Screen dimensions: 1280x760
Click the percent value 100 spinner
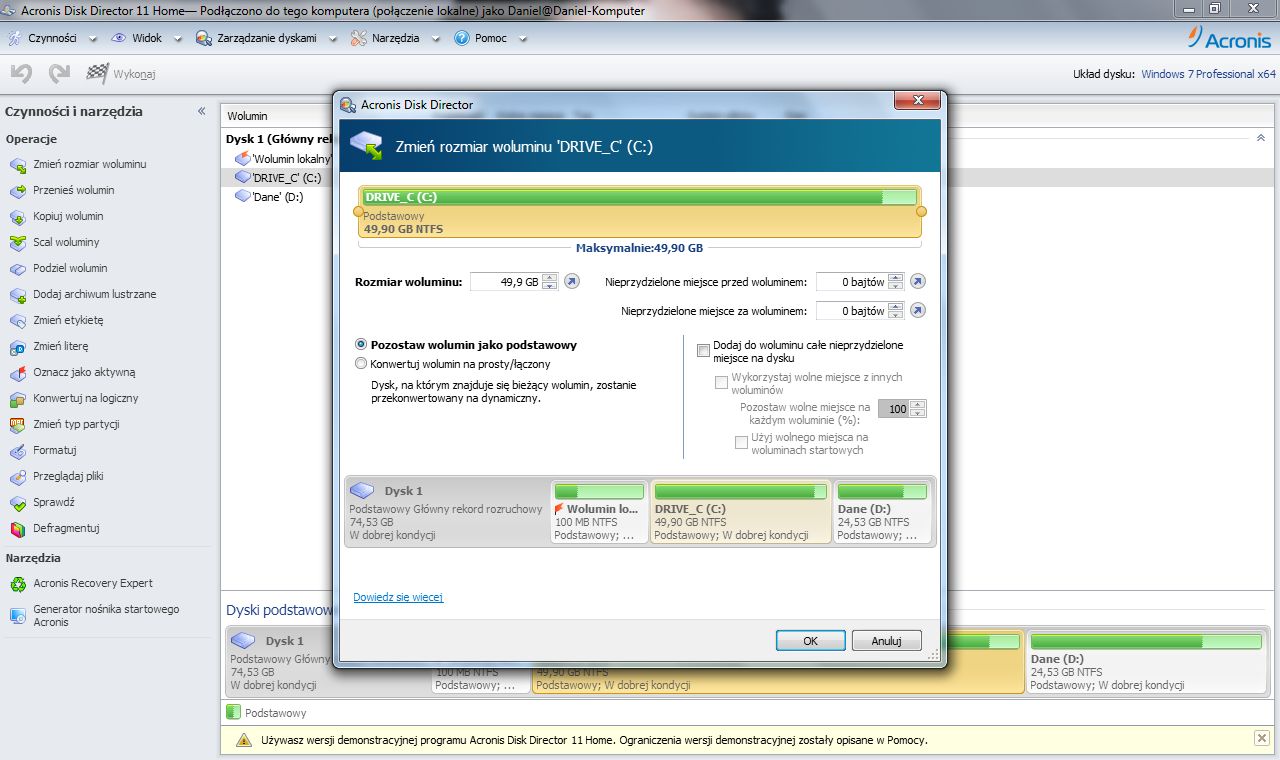[918, 409]
